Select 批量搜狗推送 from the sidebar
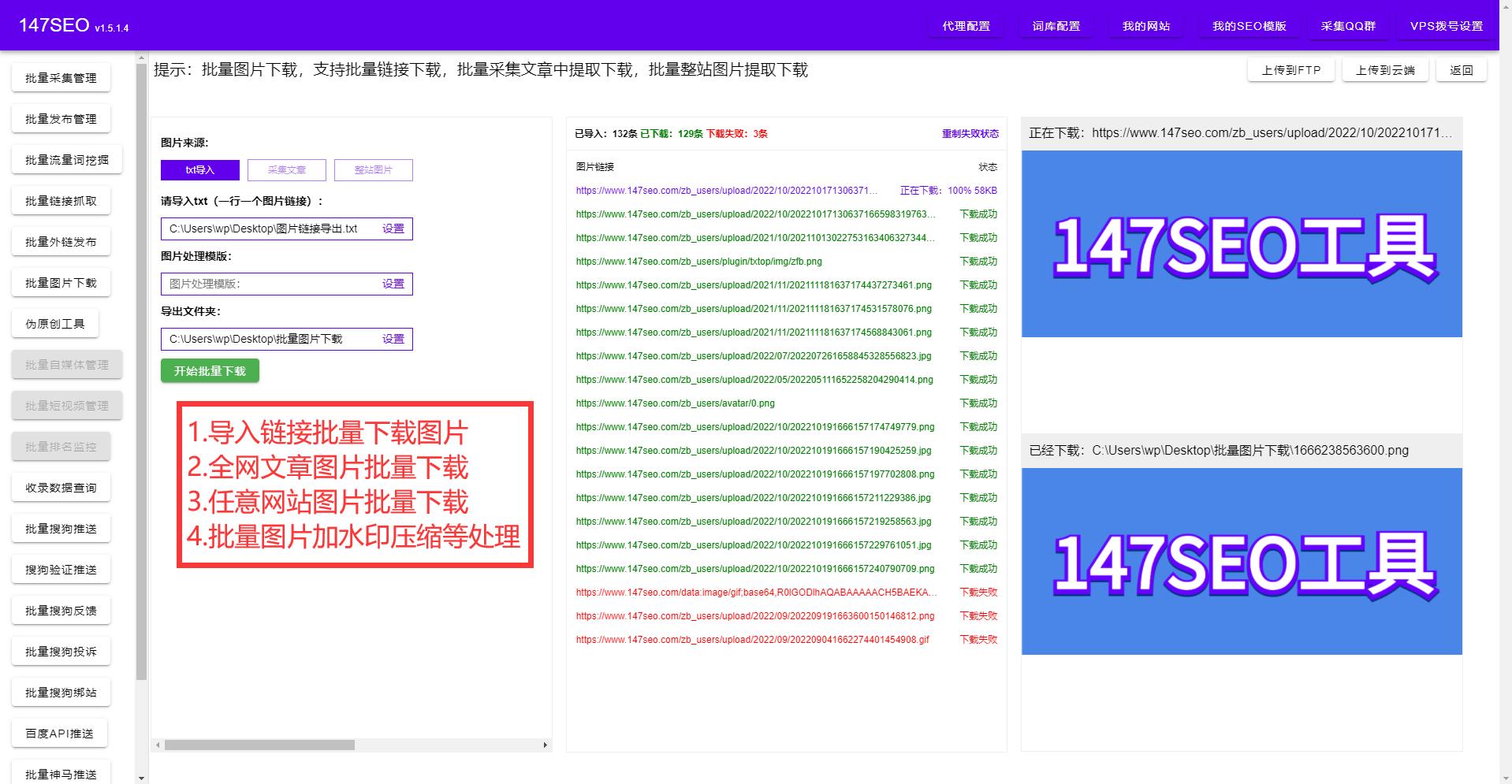The image size is (1512, 784). (x=61, y=528)
